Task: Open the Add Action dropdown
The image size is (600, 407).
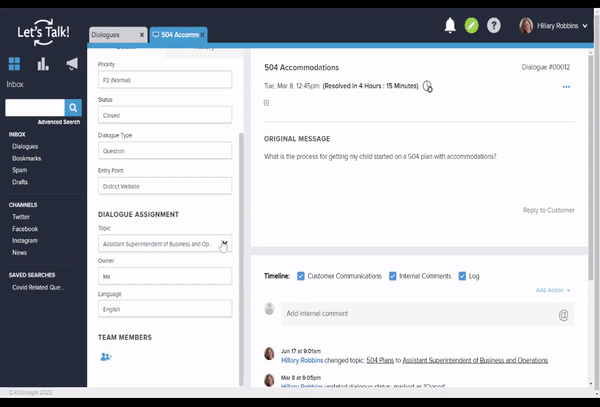Action: [x=552, y=290]
